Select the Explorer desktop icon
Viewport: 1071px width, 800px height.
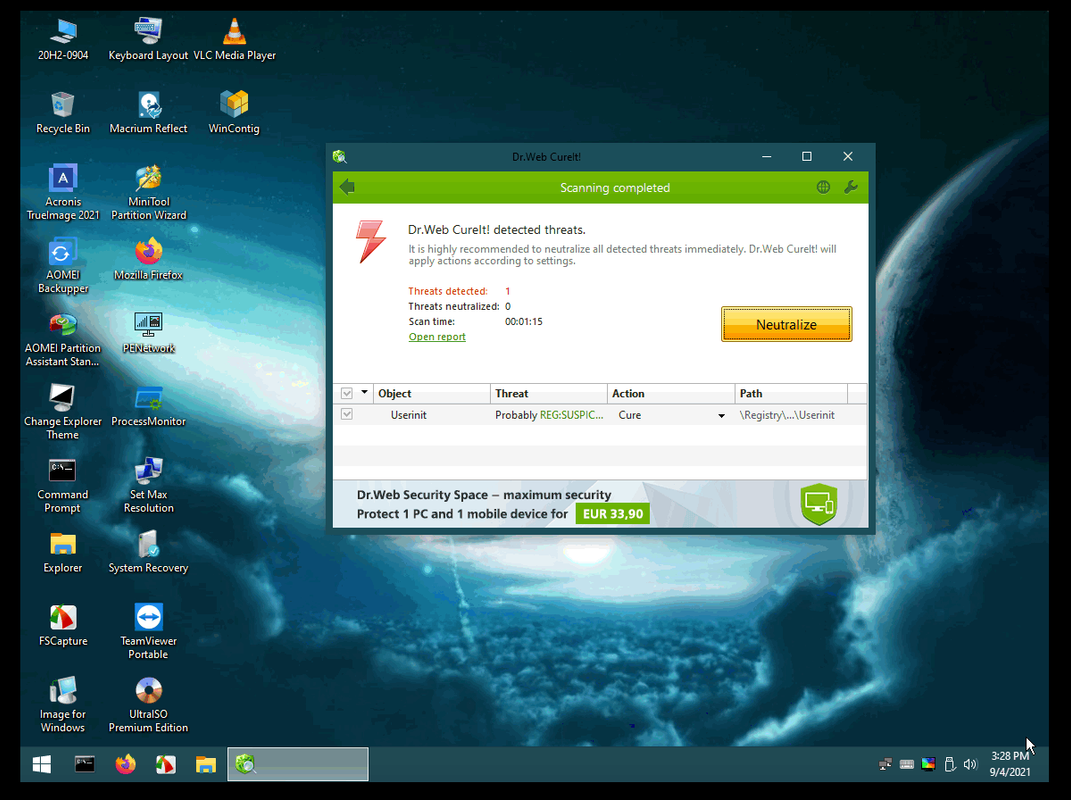point(63,553)
